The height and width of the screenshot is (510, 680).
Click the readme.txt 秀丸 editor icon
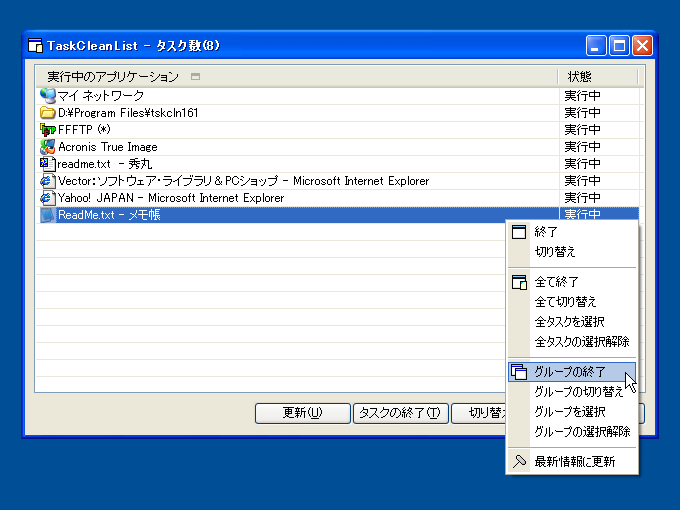coord(48,164)
